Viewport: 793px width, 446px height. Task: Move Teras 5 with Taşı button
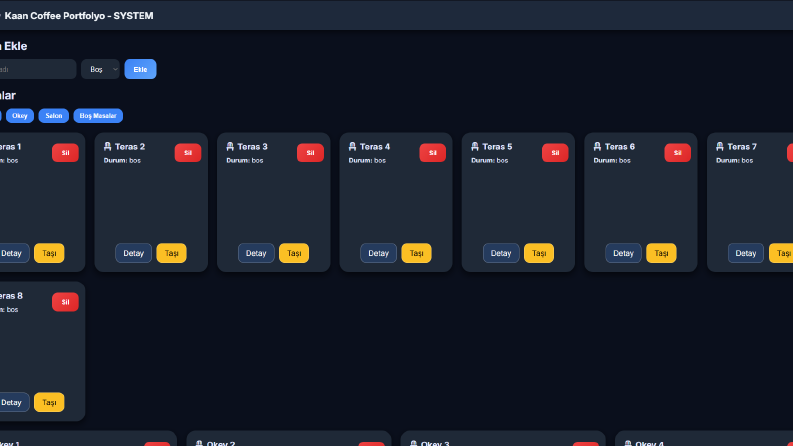(539, 253)
